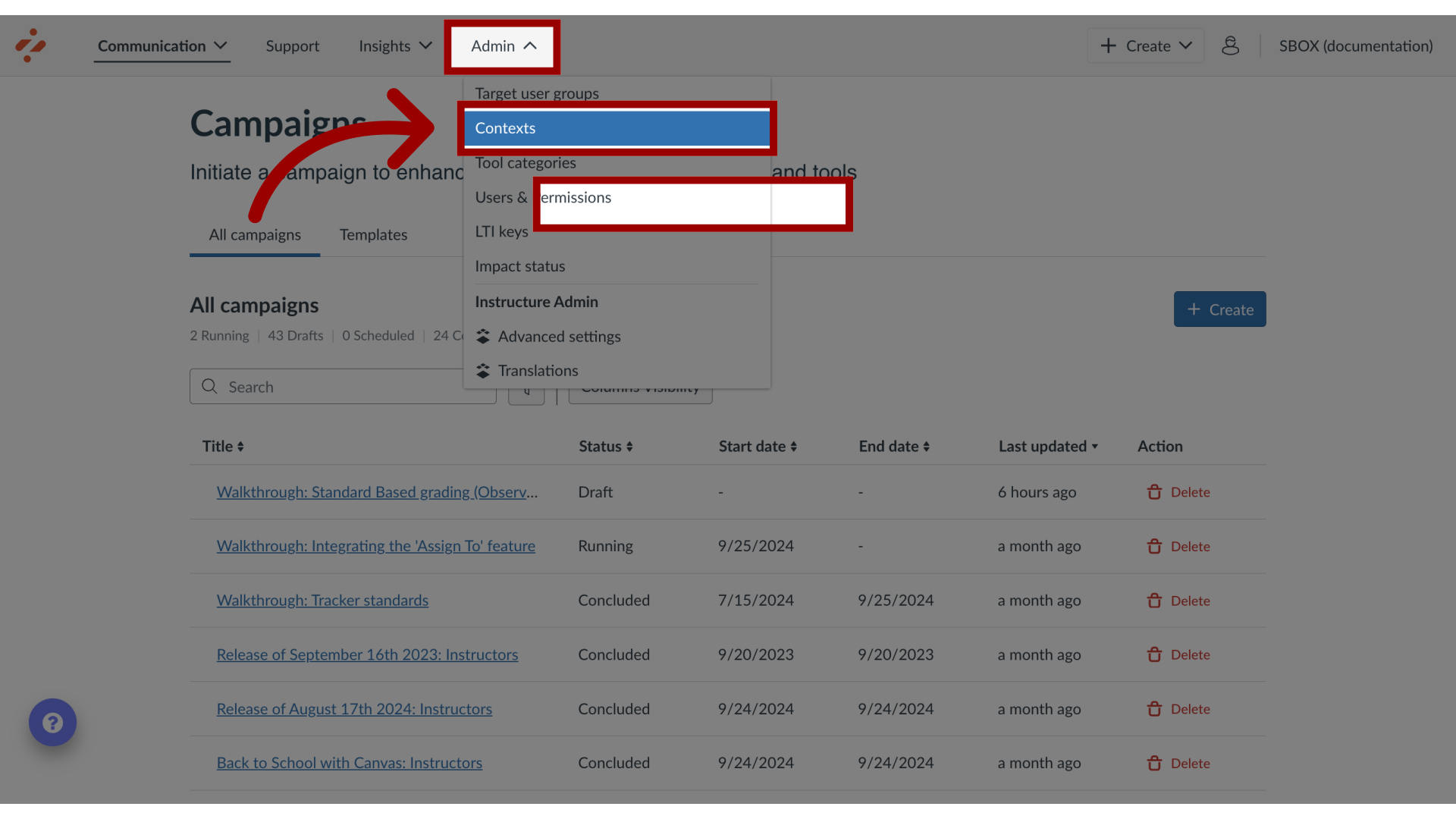Sort table by Title column
Image resolution: width=1456 pixels, height=819 pixels.
click(x=223, y=446)
